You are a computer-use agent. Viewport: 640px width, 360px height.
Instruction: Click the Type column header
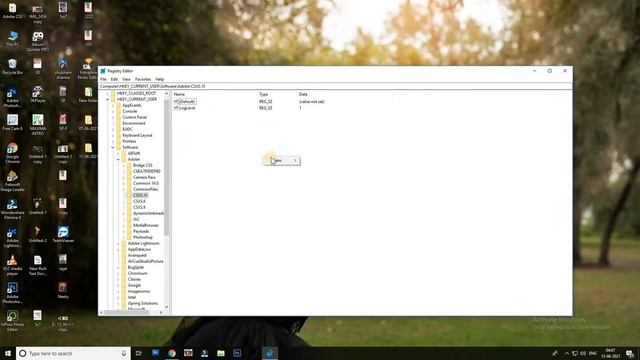pyautogui.click(x=263, y=94)
